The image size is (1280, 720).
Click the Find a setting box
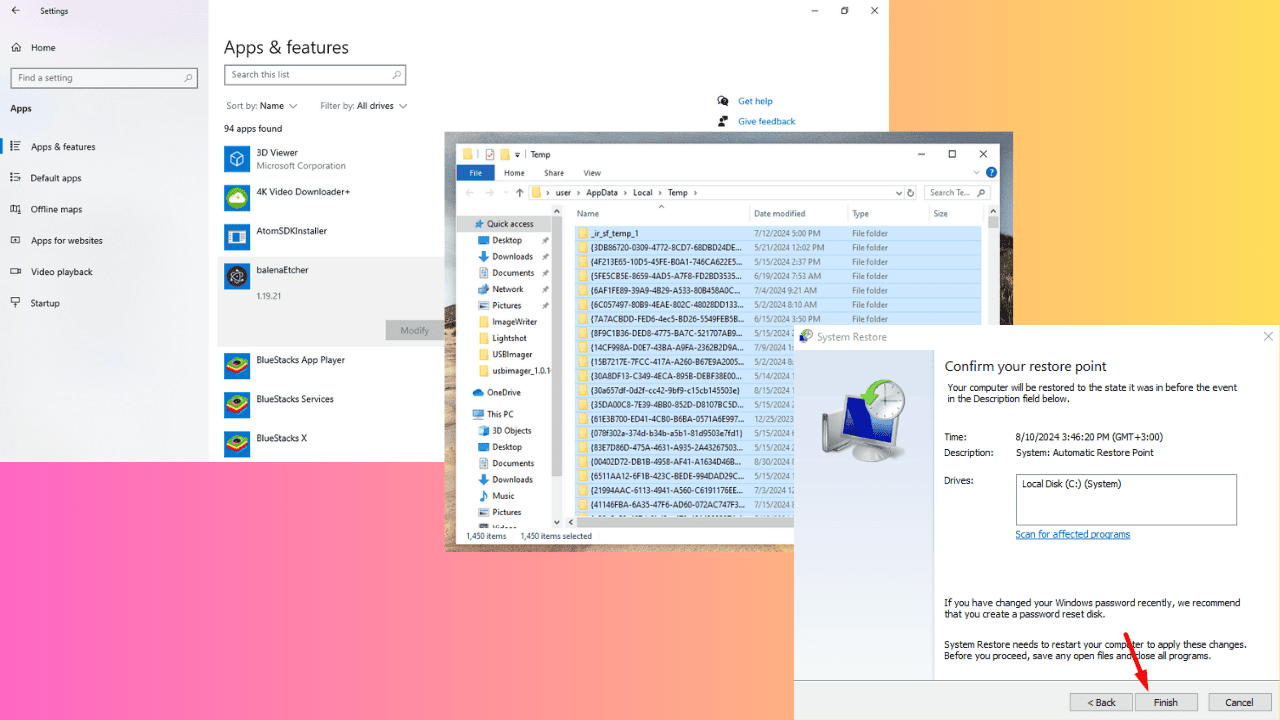tap(104, 78)
